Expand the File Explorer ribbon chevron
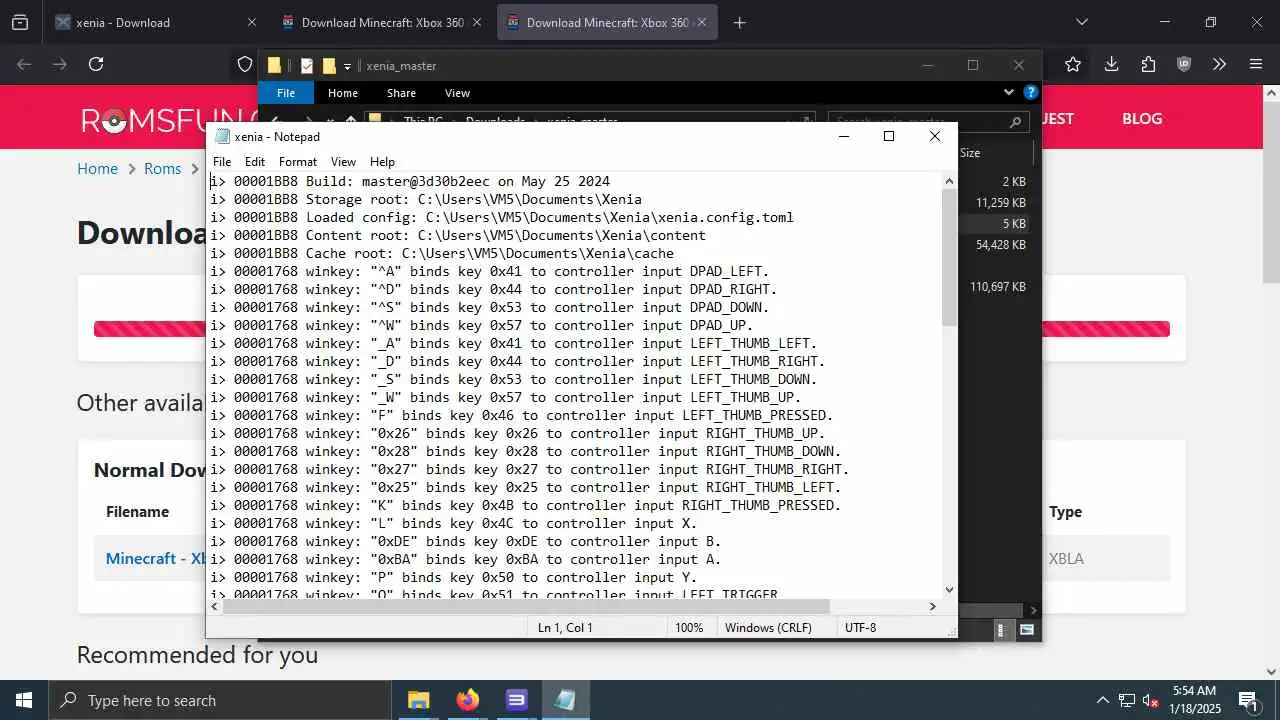Screen dimensions: 1280x720 (x=1008, y=92)
